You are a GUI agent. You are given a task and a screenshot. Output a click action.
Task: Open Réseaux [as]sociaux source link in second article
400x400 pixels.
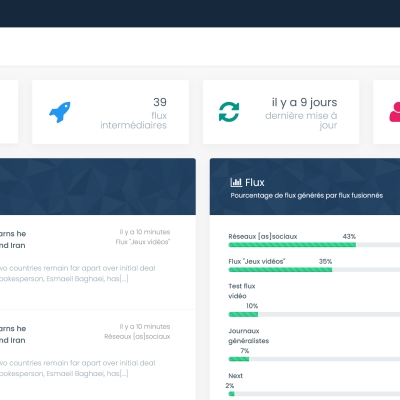pos(137,337)
